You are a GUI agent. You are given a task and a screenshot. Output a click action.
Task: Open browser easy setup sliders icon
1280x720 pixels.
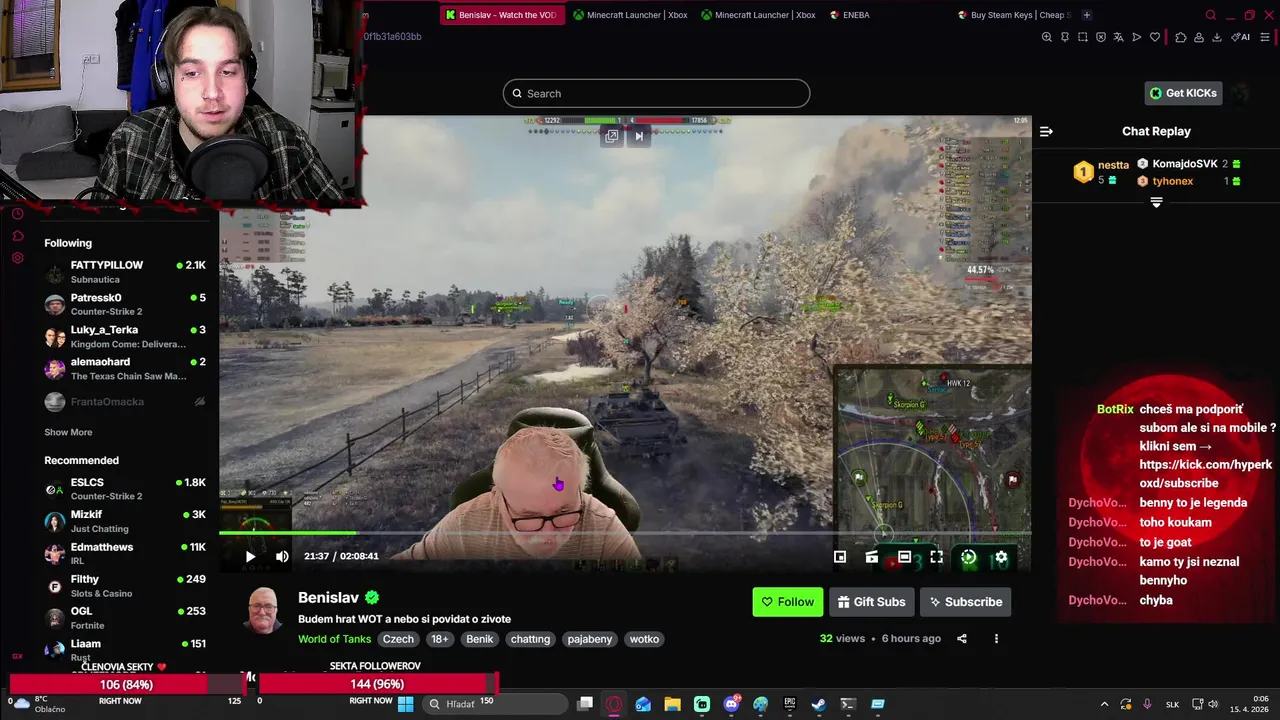(1265, 37)
